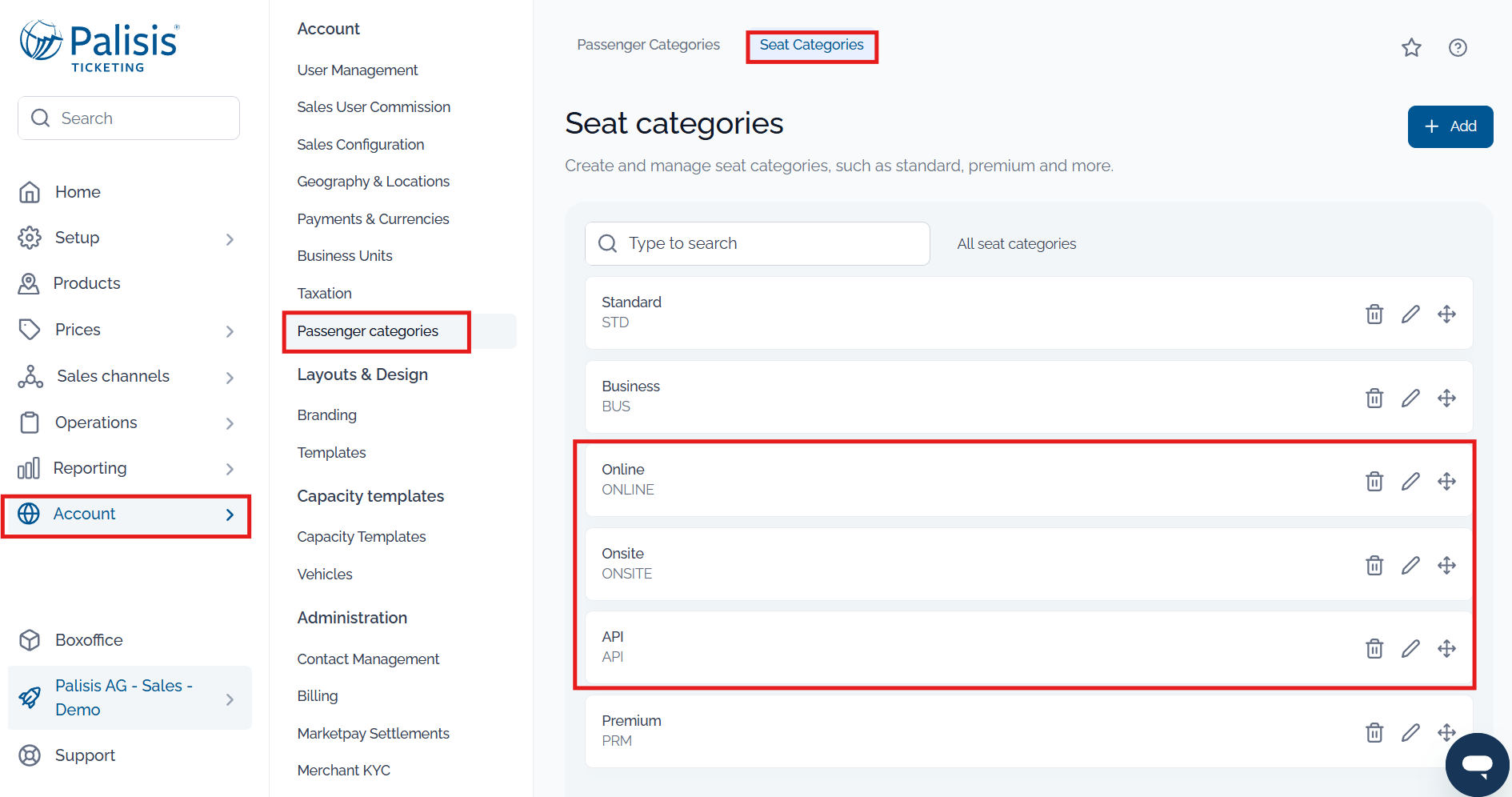Edit the Onsite seat category
Screen dimensions: 1512x797
[1410, 565]
